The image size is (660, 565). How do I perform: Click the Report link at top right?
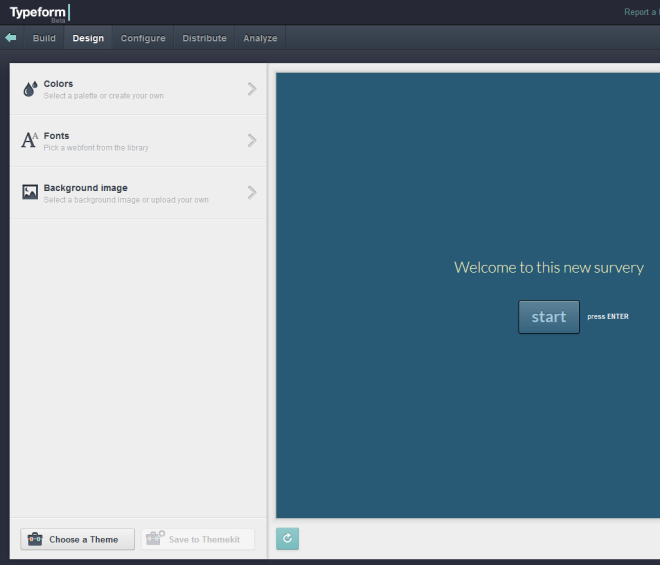(x=640, y=12)
